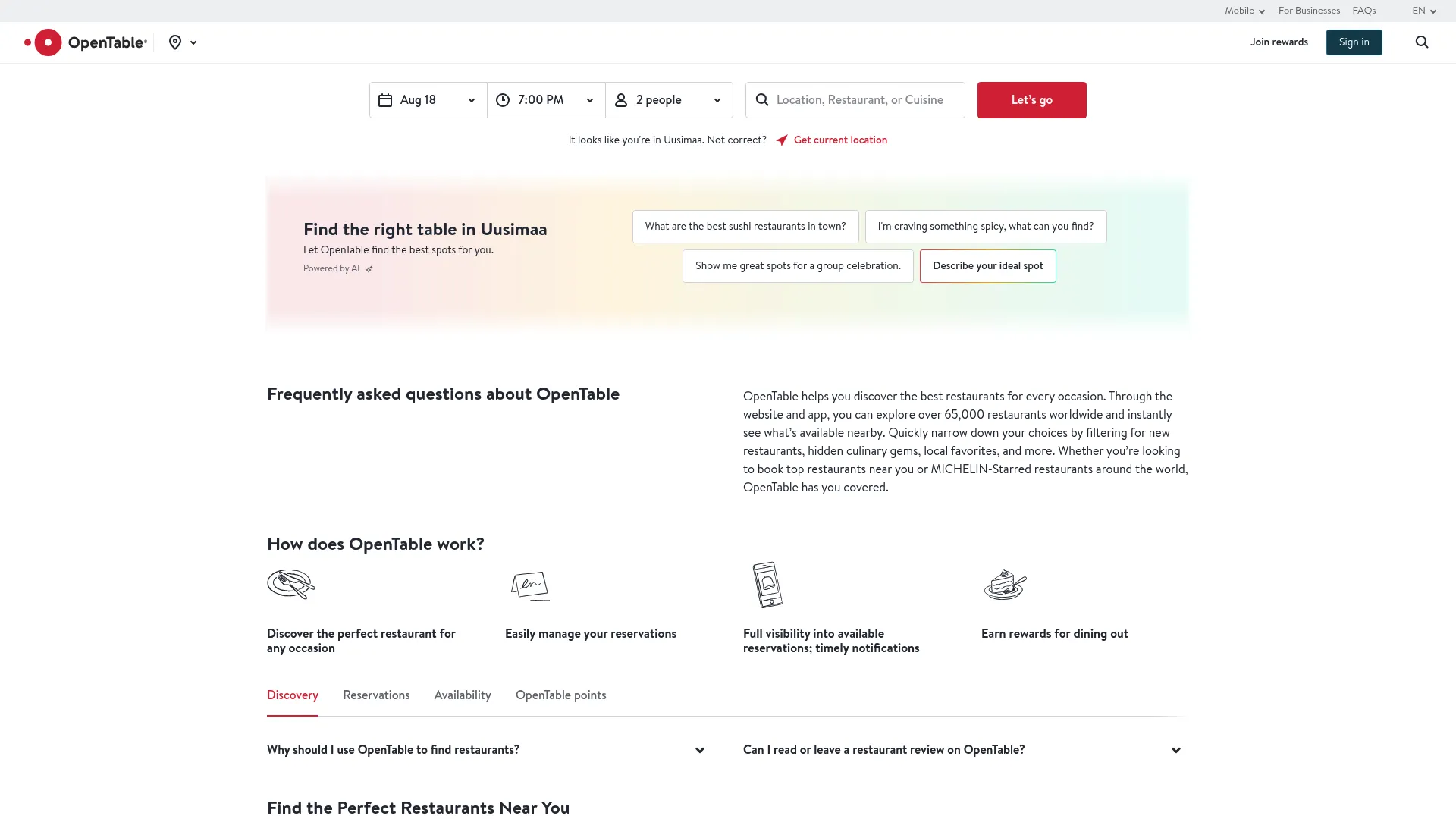This screenshot has width=1456, height=819.
Task: Click 'Find the Perfect Restaurants Near You' heading
Action: pyautogui.click(x=418, y=808)
